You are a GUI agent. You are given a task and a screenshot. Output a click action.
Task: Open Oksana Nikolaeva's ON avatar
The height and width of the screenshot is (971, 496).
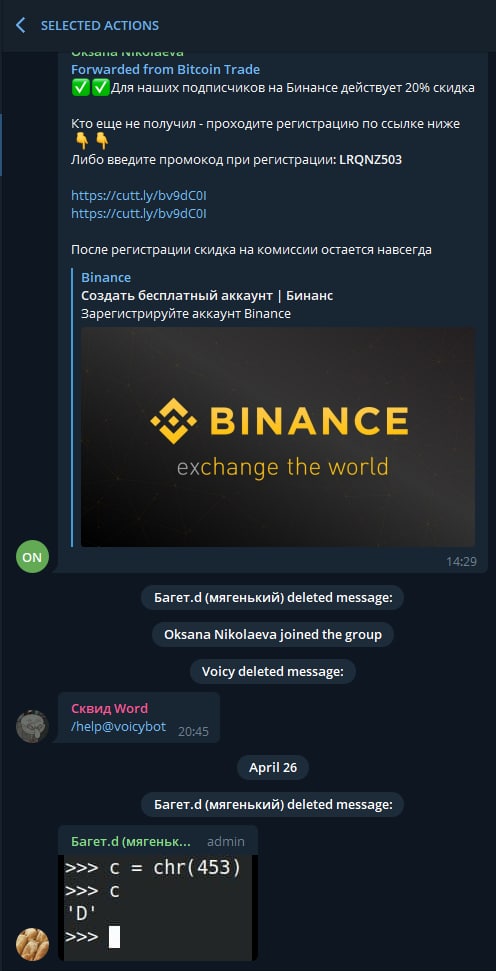coord(32,557)
